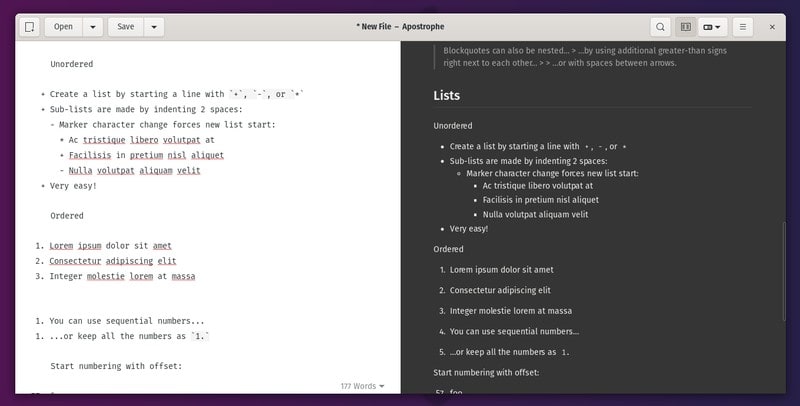The height and width of the screenshot is (406, 800).
Task: Close the Apostrophe window
Action: (772, 27)
